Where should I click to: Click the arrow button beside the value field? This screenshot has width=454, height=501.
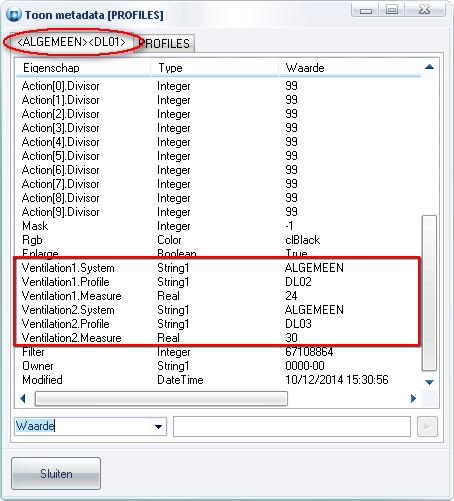coord(427,426)
